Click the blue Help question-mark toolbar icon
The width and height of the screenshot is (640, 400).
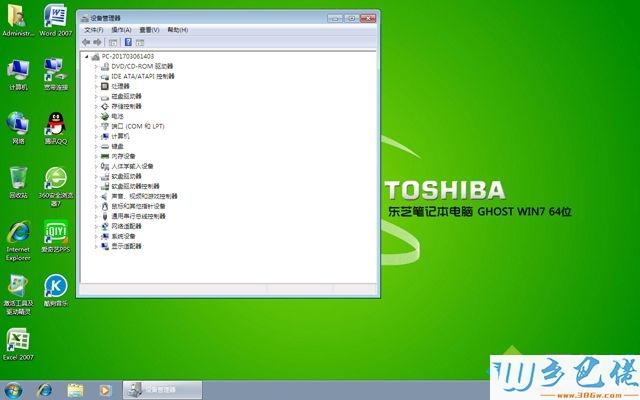128,42
